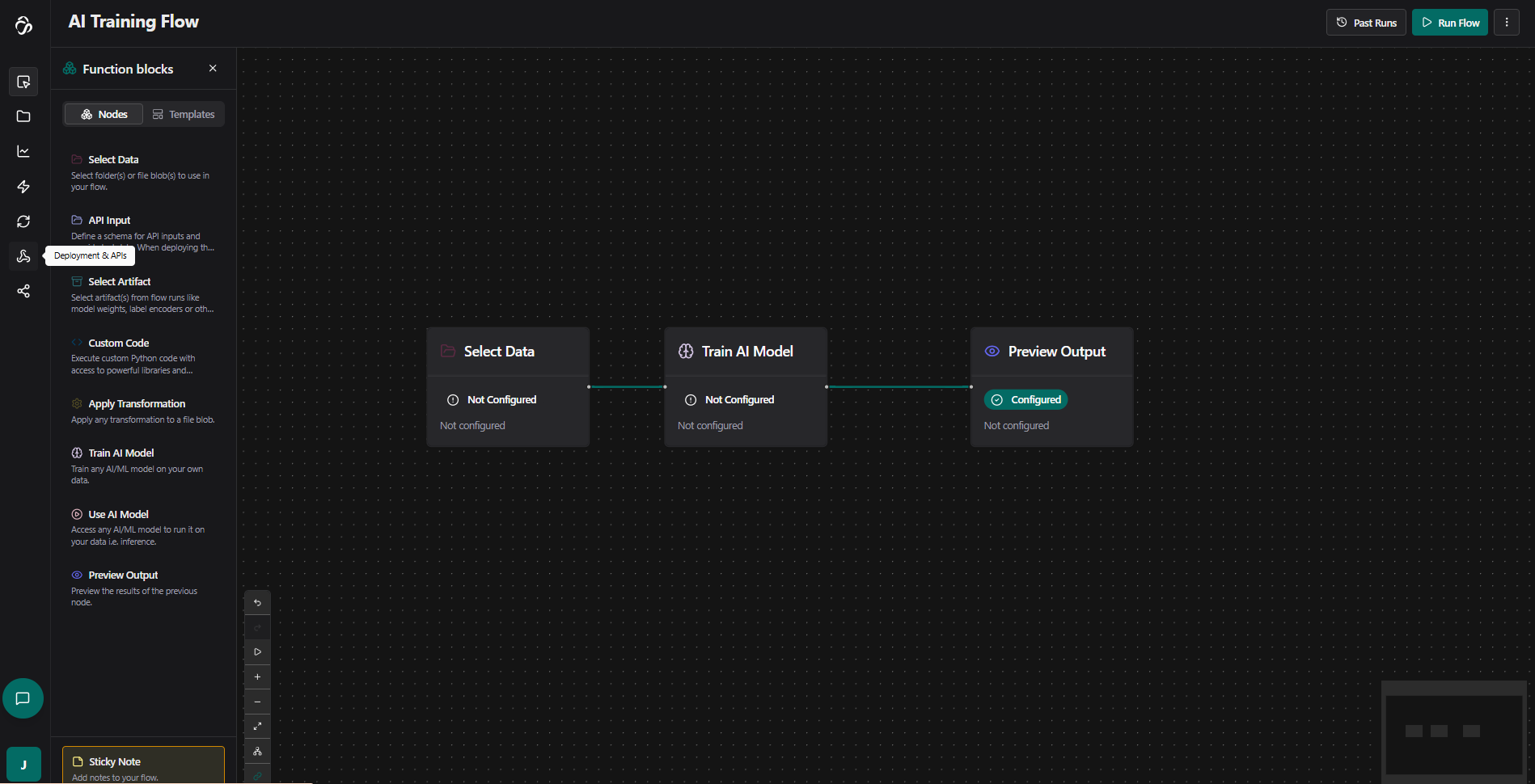Click the lightning bolt sidebar icon
This screenshot has width=1535, height=784.
pos(23,187)
